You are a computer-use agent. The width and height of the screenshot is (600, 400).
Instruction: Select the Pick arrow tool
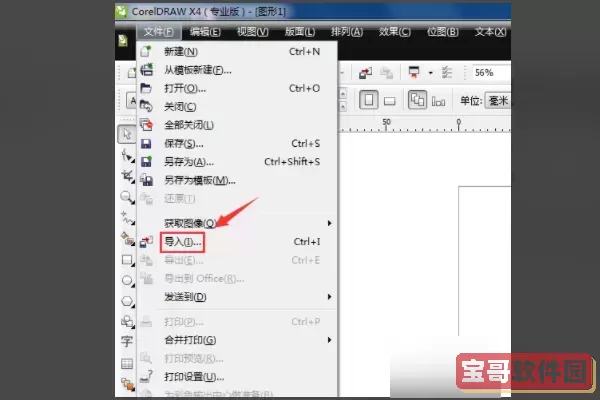tap(127, 134)
